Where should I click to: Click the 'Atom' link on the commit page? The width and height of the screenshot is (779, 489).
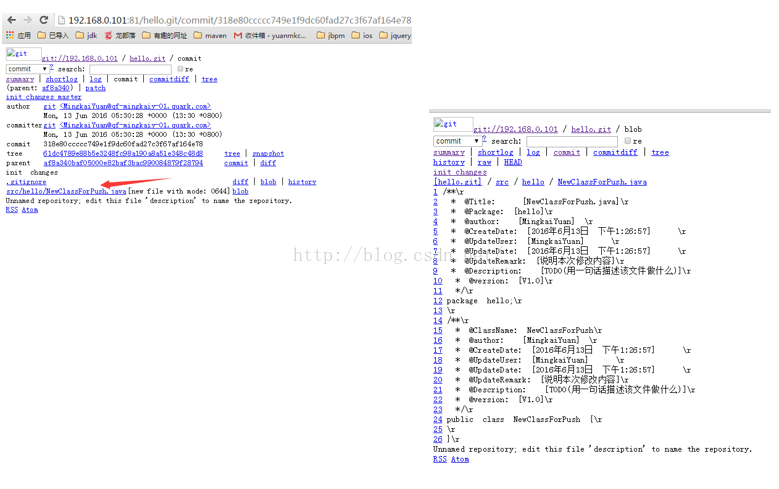pyautogui.click(x=30, y=210)
